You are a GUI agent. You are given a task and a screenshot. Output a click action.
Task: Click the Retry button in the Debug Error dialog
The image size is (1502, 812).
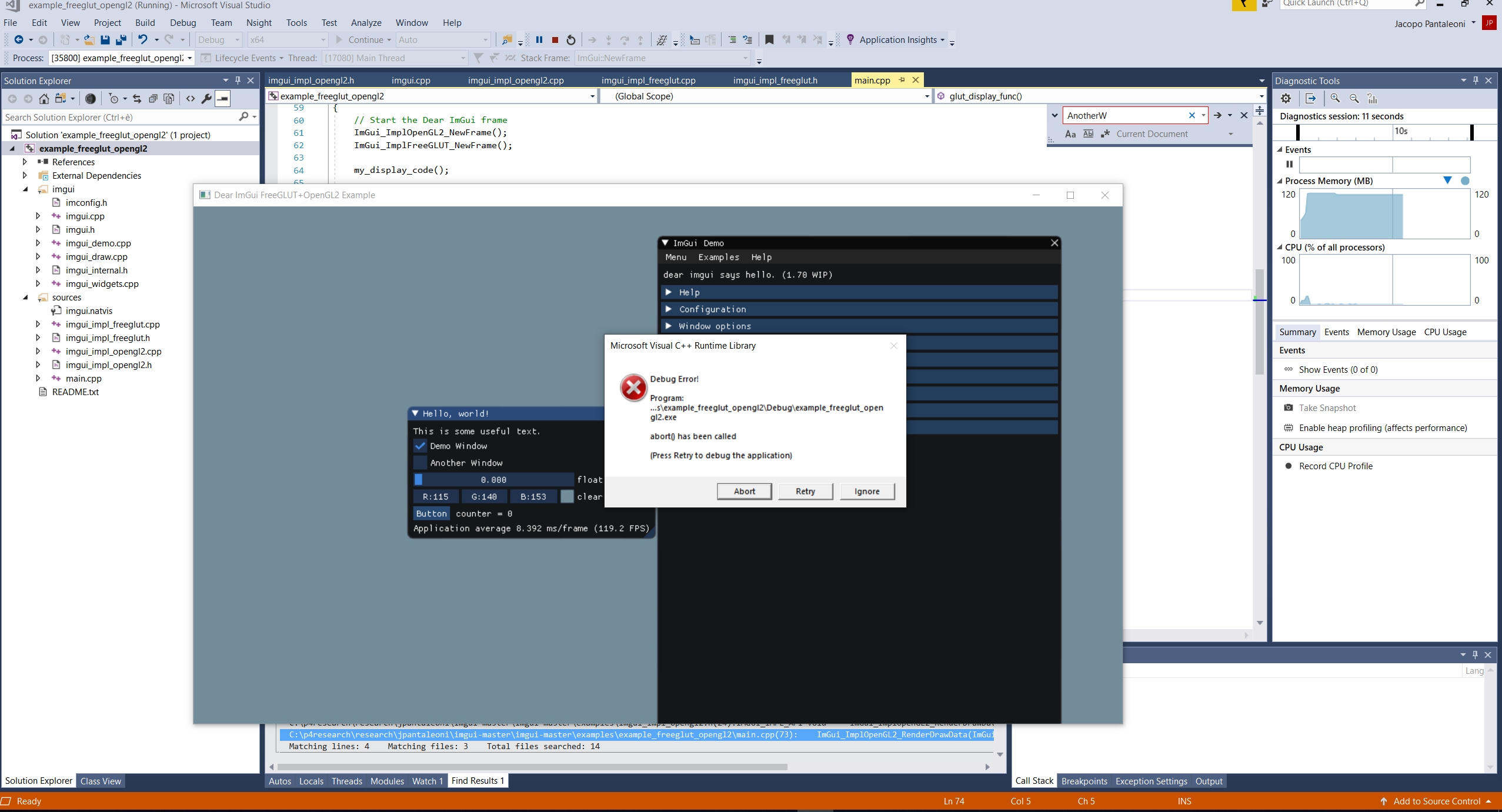pos(805,492)
